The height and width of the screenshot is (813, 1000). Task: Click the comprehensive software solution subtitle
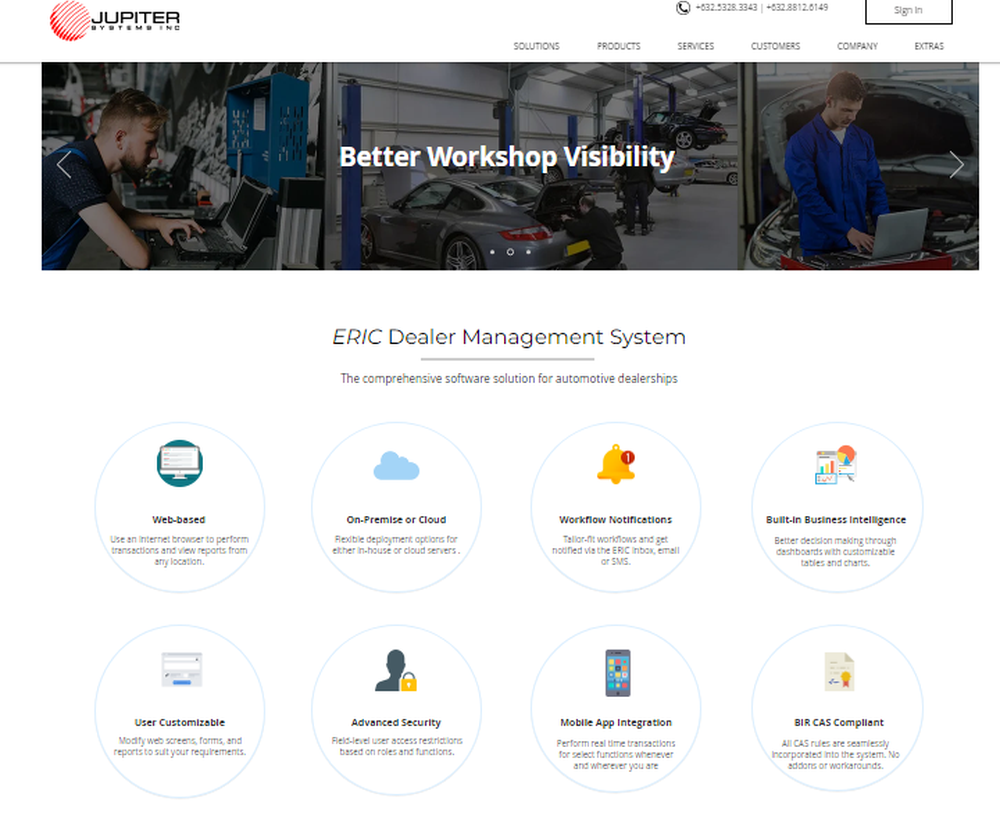(509, 379)
